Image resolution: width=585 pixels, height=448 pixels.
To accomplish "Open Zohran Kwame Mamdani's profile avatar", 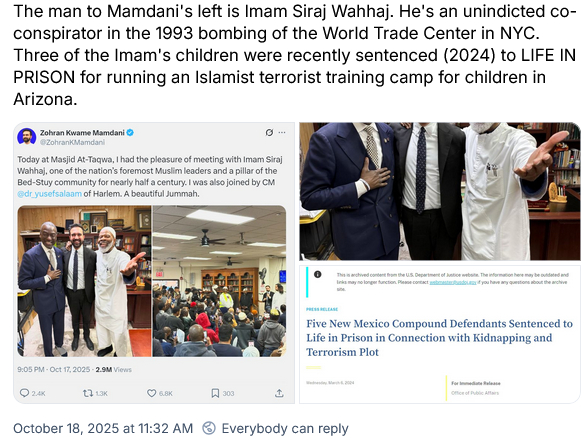I will point(26,137).
